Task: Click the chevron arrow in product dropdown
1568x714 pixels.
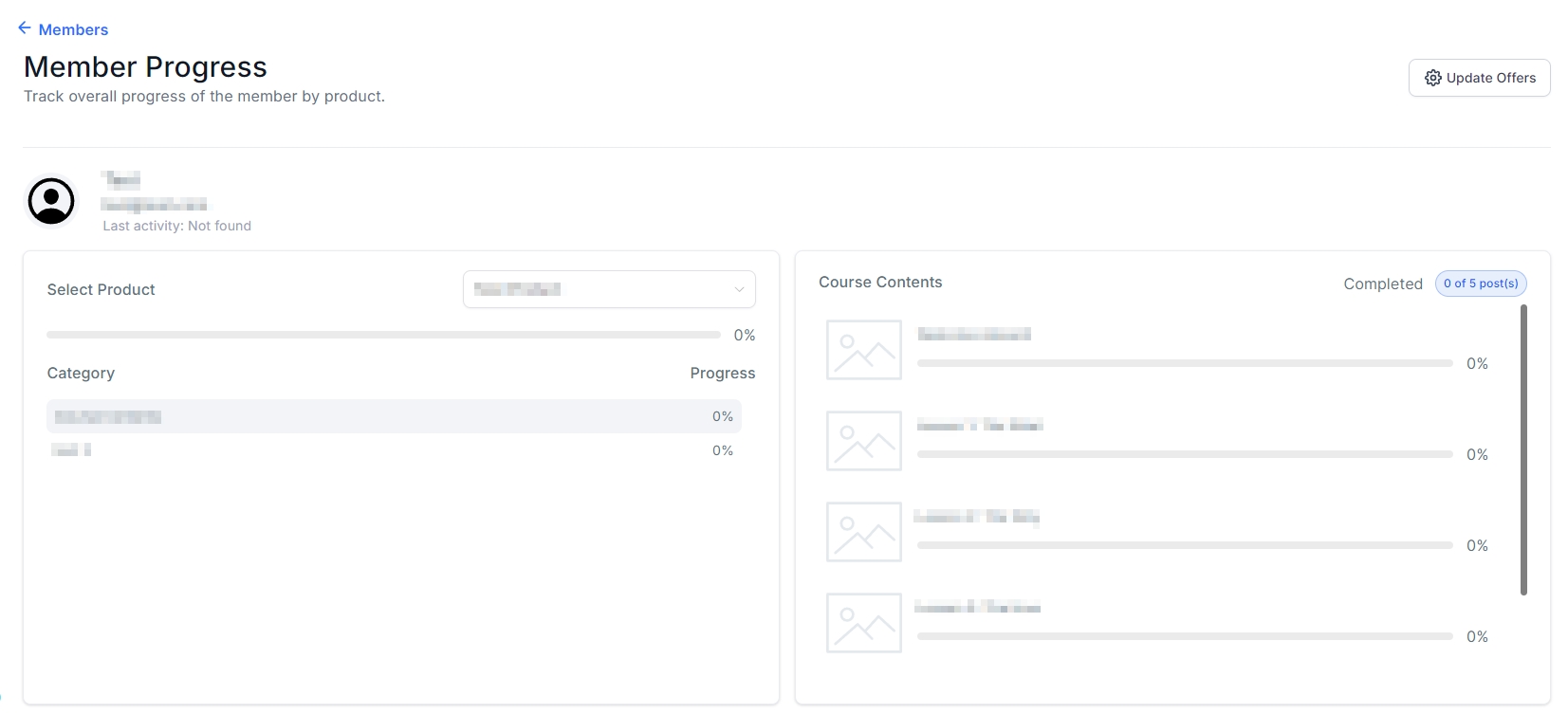Action: 739,289
